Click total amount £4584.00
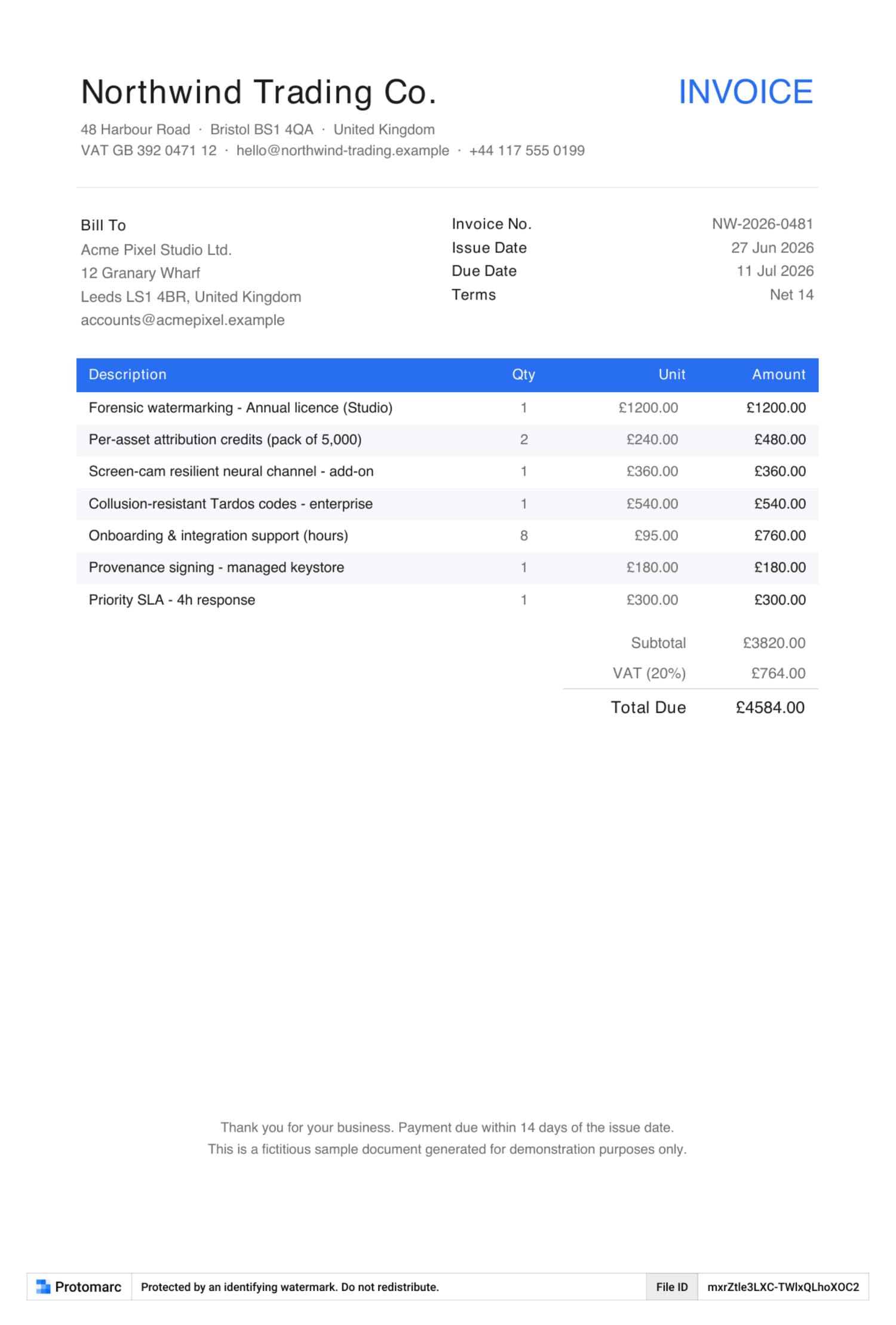896x1325 pixels. tap(770, 708)
